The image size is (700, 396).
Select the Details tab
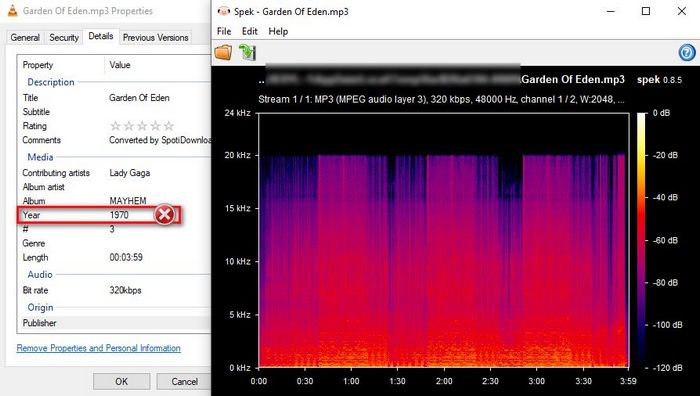(x=101, y=36)
